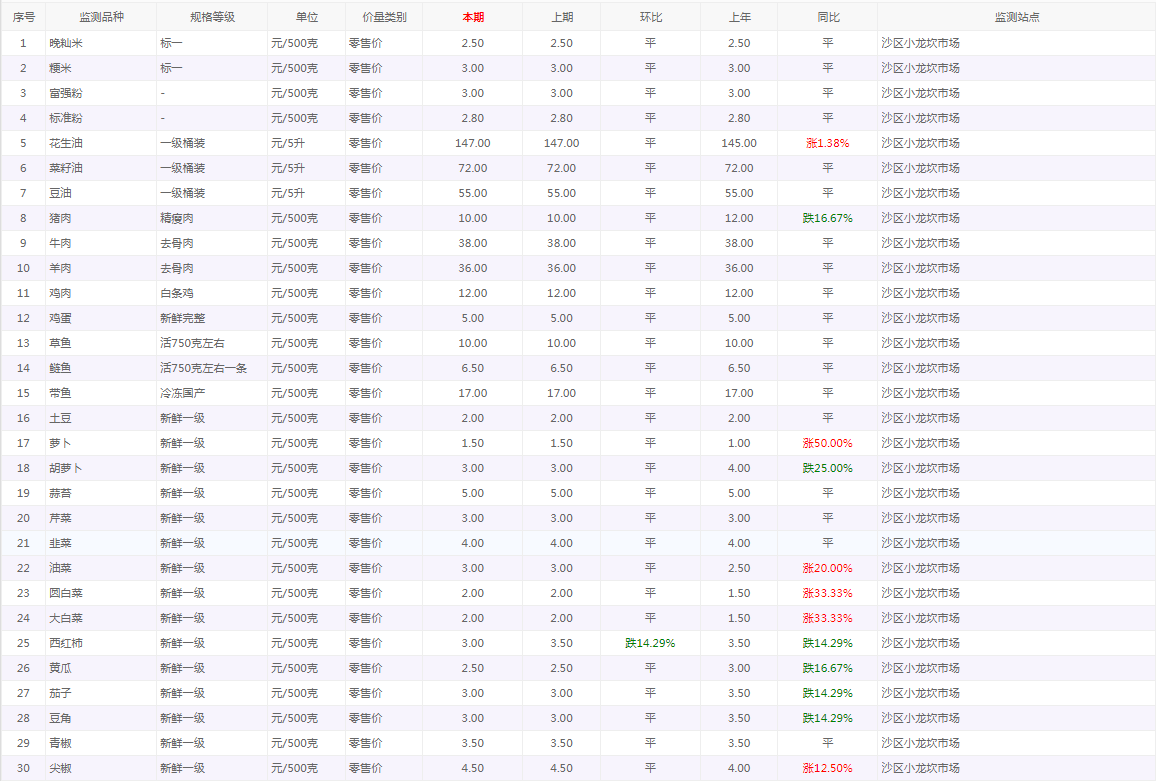
Task: Click the 72.00 本期 price of 菜籽油
Action: [473, 169]
